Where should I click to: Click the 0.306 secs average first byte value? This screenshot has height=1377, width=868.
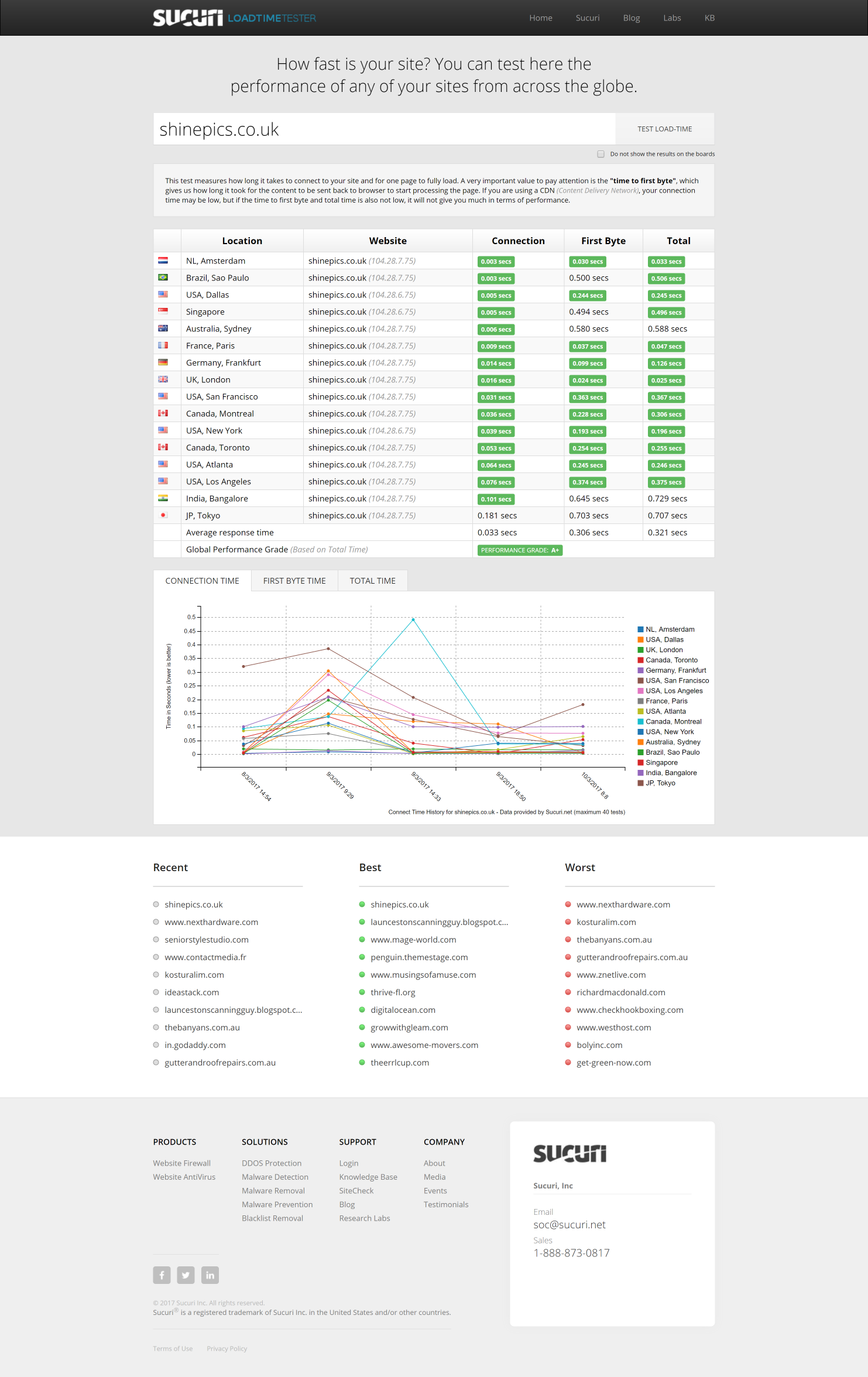coord(589,532)
